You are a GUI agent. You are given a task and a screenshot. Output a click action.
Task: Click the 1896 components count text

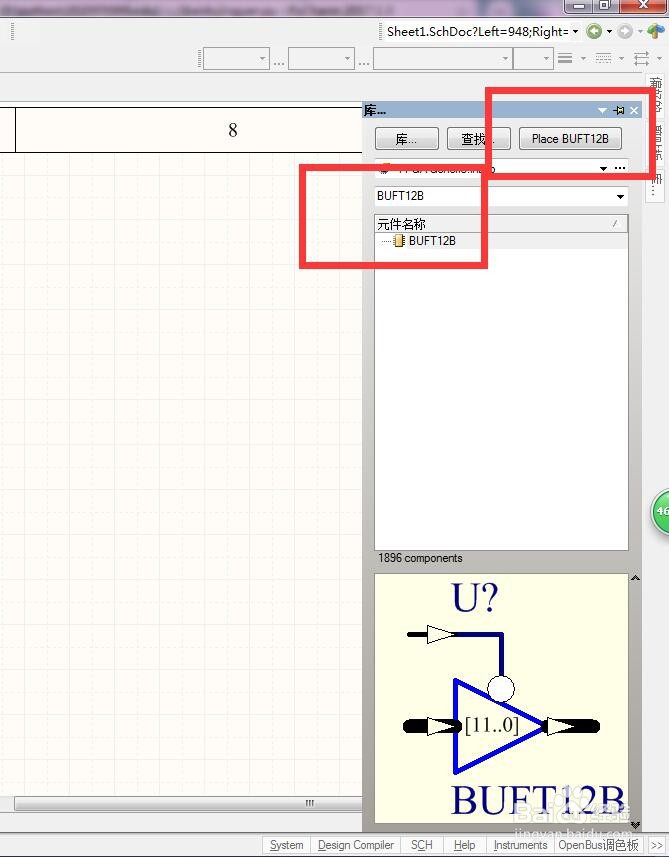420,558
